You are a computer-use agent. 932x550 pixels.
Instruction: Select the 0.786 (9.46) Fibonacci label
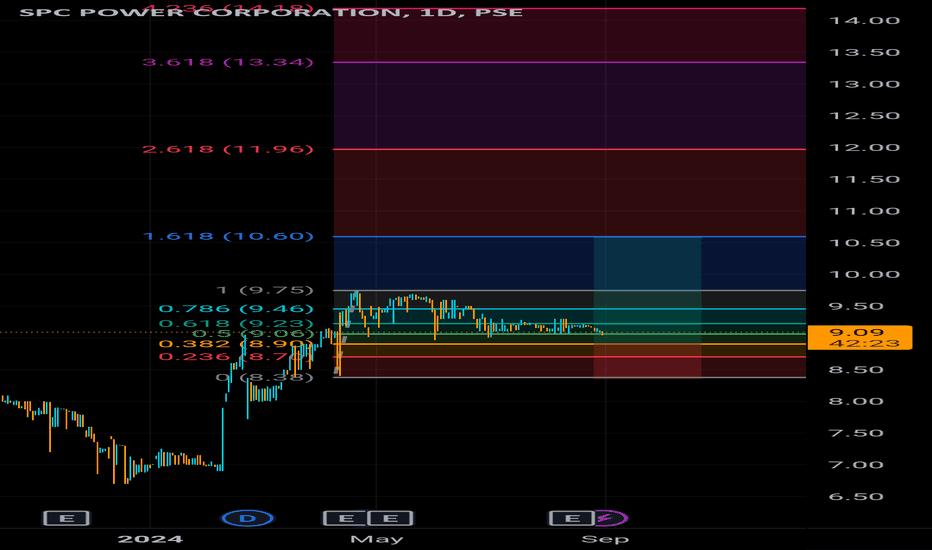pyautogui.click(x=235, y=309)
